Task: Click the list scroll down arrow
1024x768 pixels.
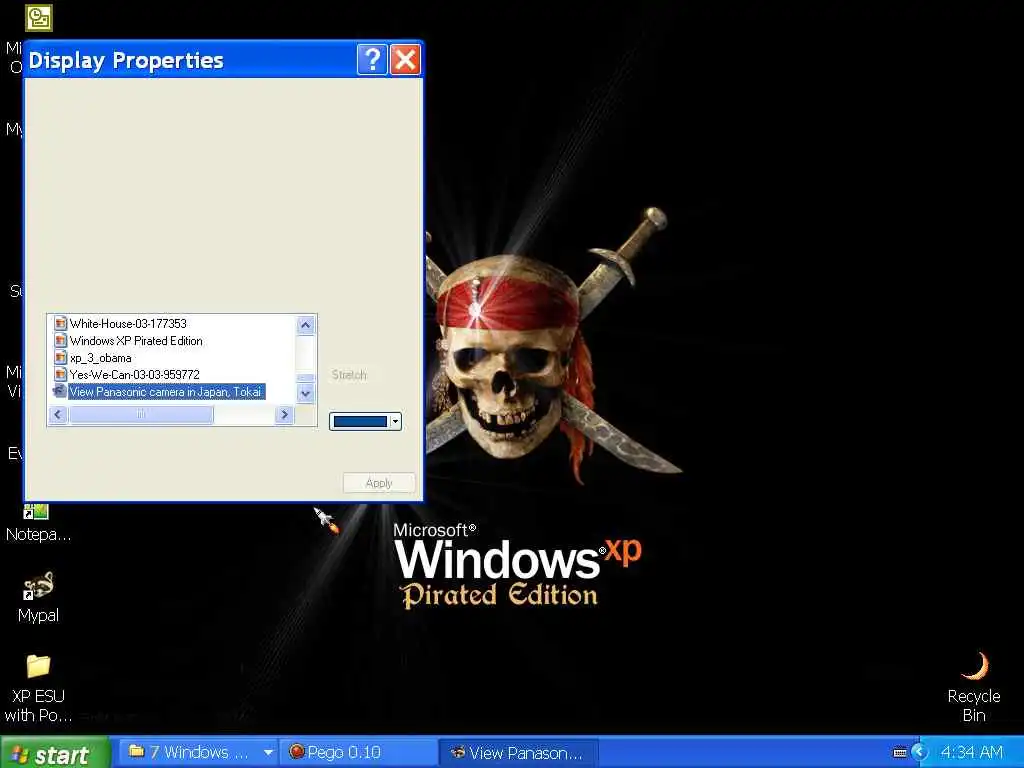Action: click(305, 393)
